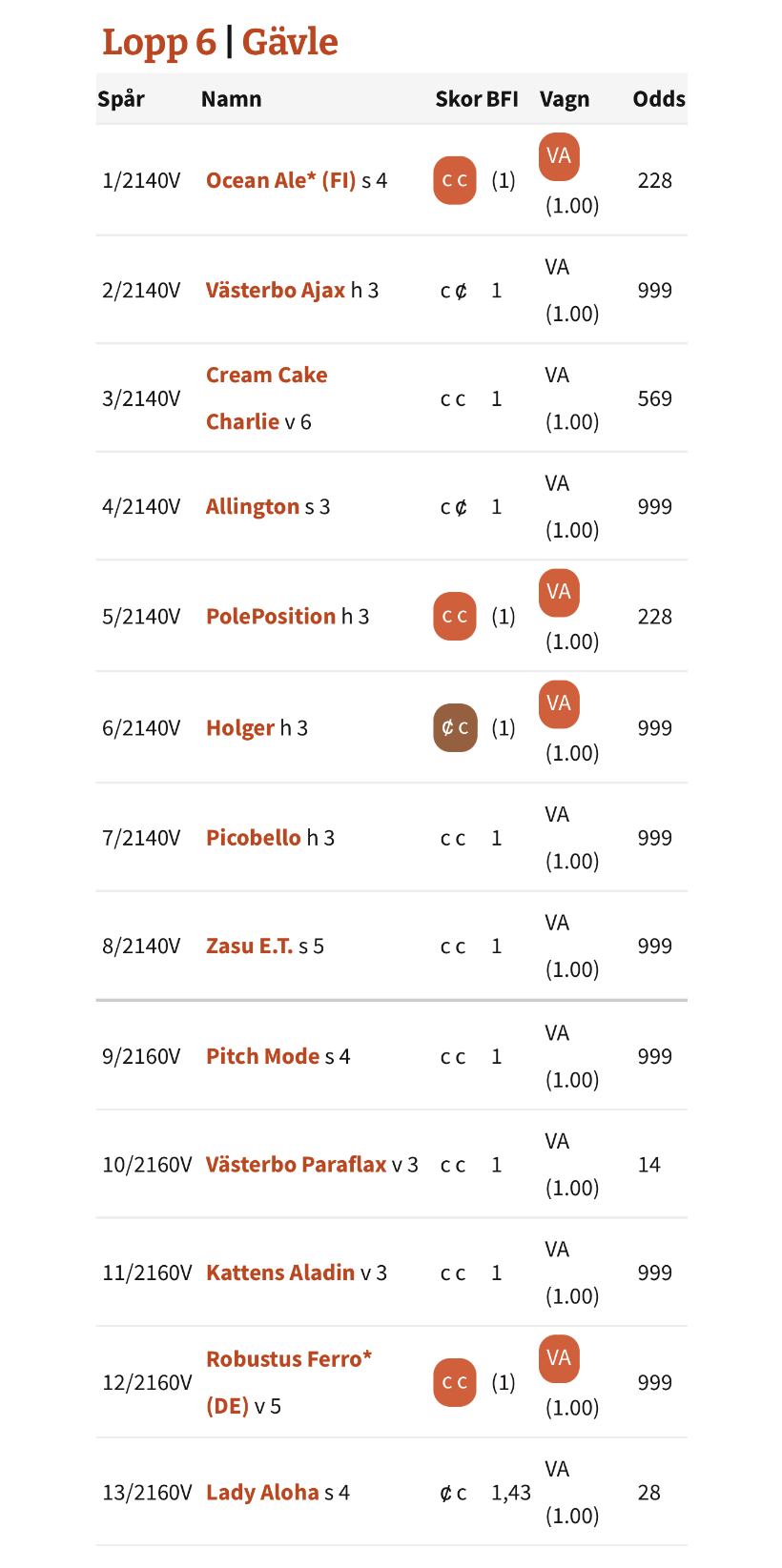This screenshot has height=1568, width=782.
Task: Click the Skor column header
Action: pos(458,99)
